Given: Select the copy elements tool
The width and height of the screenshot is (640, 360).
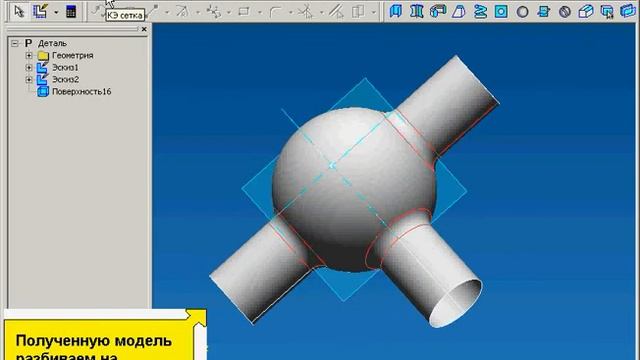Looking at the screenshot, I should [x=358, y=11].
